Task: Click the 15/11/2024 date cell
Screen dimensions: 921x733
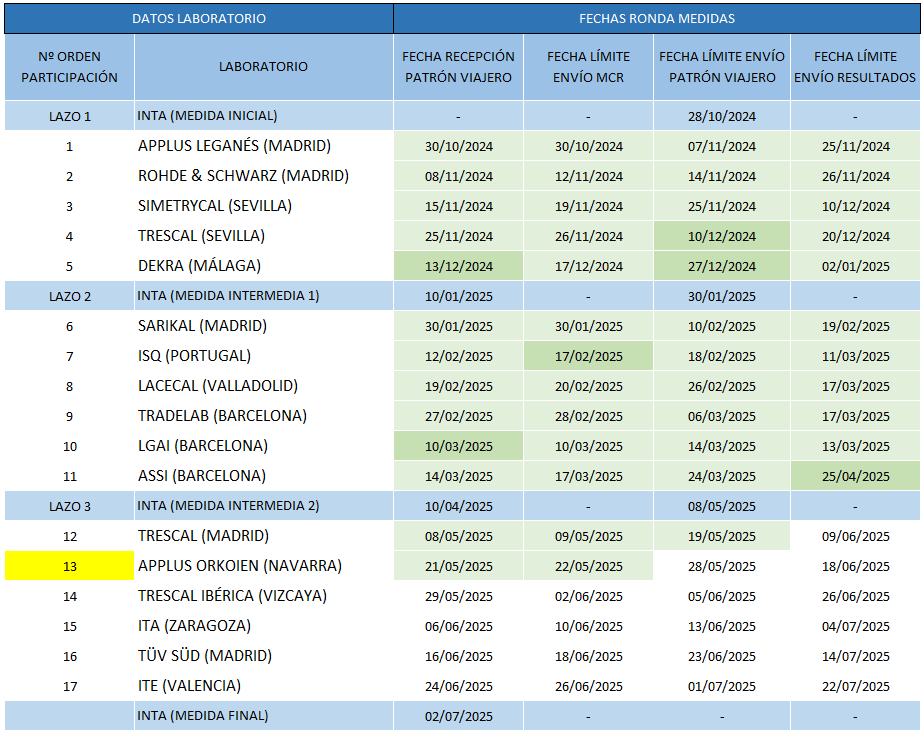Action: (458, 206)
